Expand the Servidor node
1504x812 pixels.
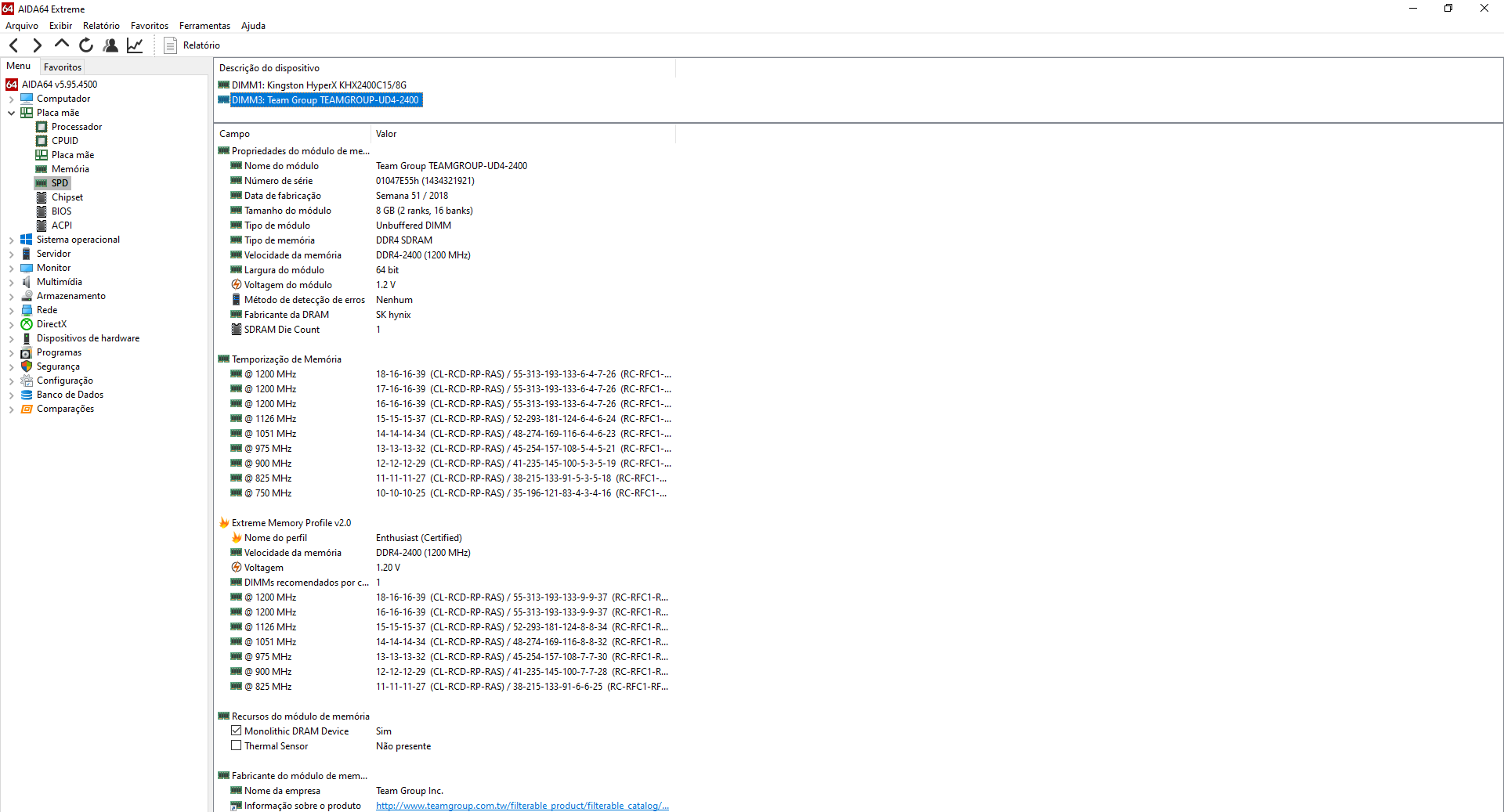[x=11, y=254]
